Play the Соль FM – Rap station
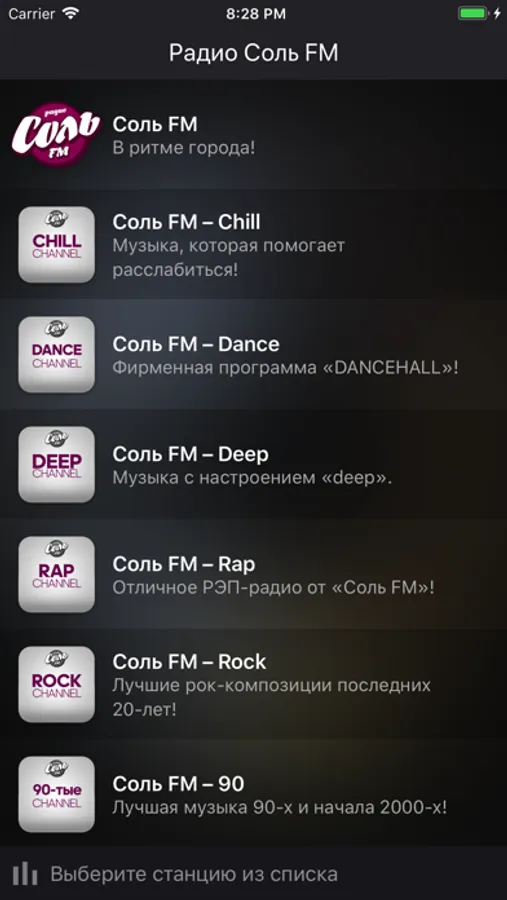Image resolution: width=507 pixels, height=900 pixels. [253, 575]
